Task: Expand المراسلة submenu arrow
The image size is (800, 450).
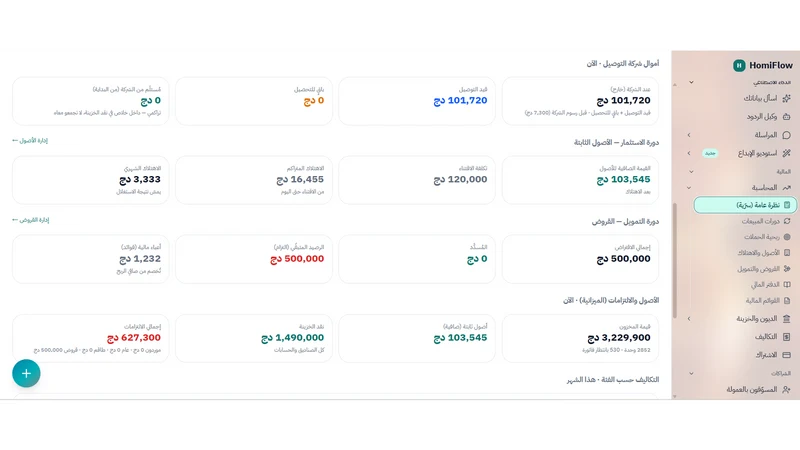Action: click(689, 135)
